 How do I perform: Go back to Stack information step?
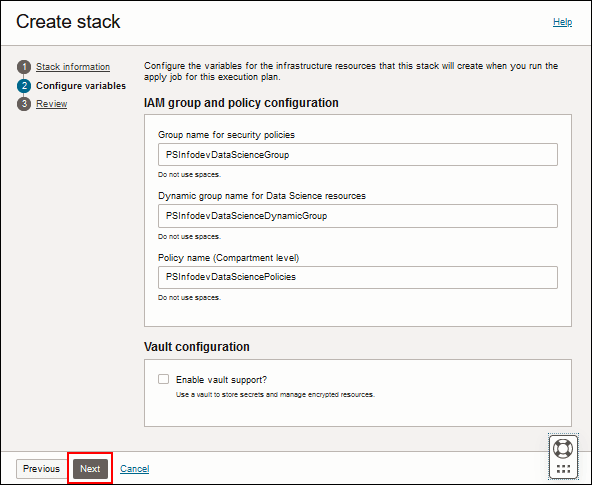coord(73,67)
